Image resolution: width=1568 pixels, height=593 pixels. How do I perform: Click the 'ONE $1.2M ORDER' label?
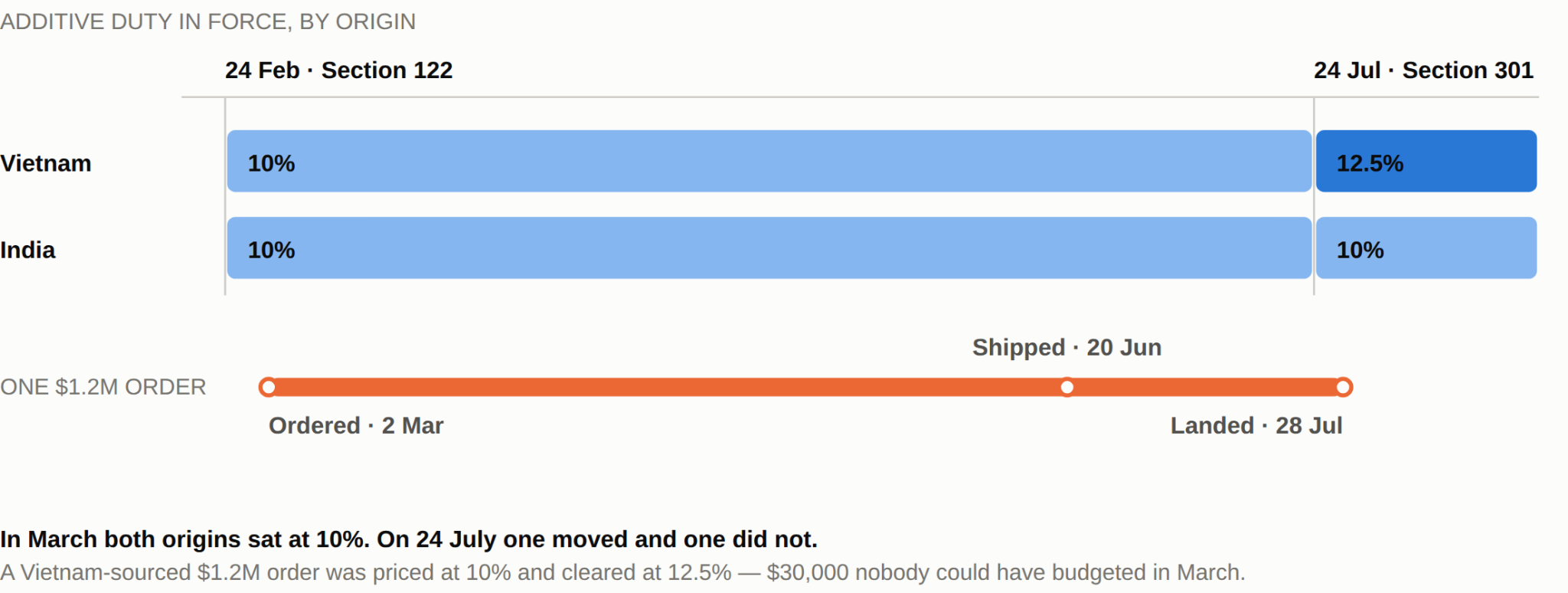point(103,387)
